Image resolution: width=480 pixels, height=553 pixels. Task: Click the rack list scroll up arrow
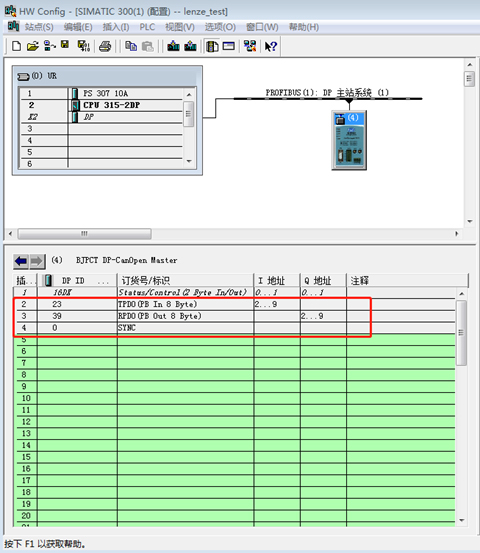coord(189,95)
